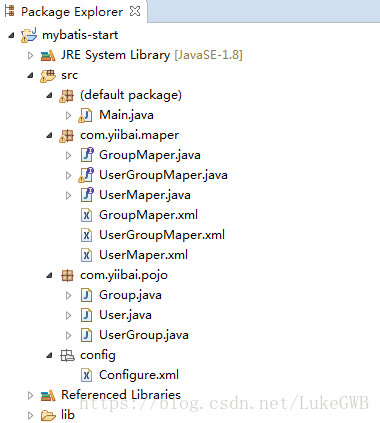This screenshot has width=380, height=423.
Task: Collapse the (default package) node
Action: click(49, 95)
